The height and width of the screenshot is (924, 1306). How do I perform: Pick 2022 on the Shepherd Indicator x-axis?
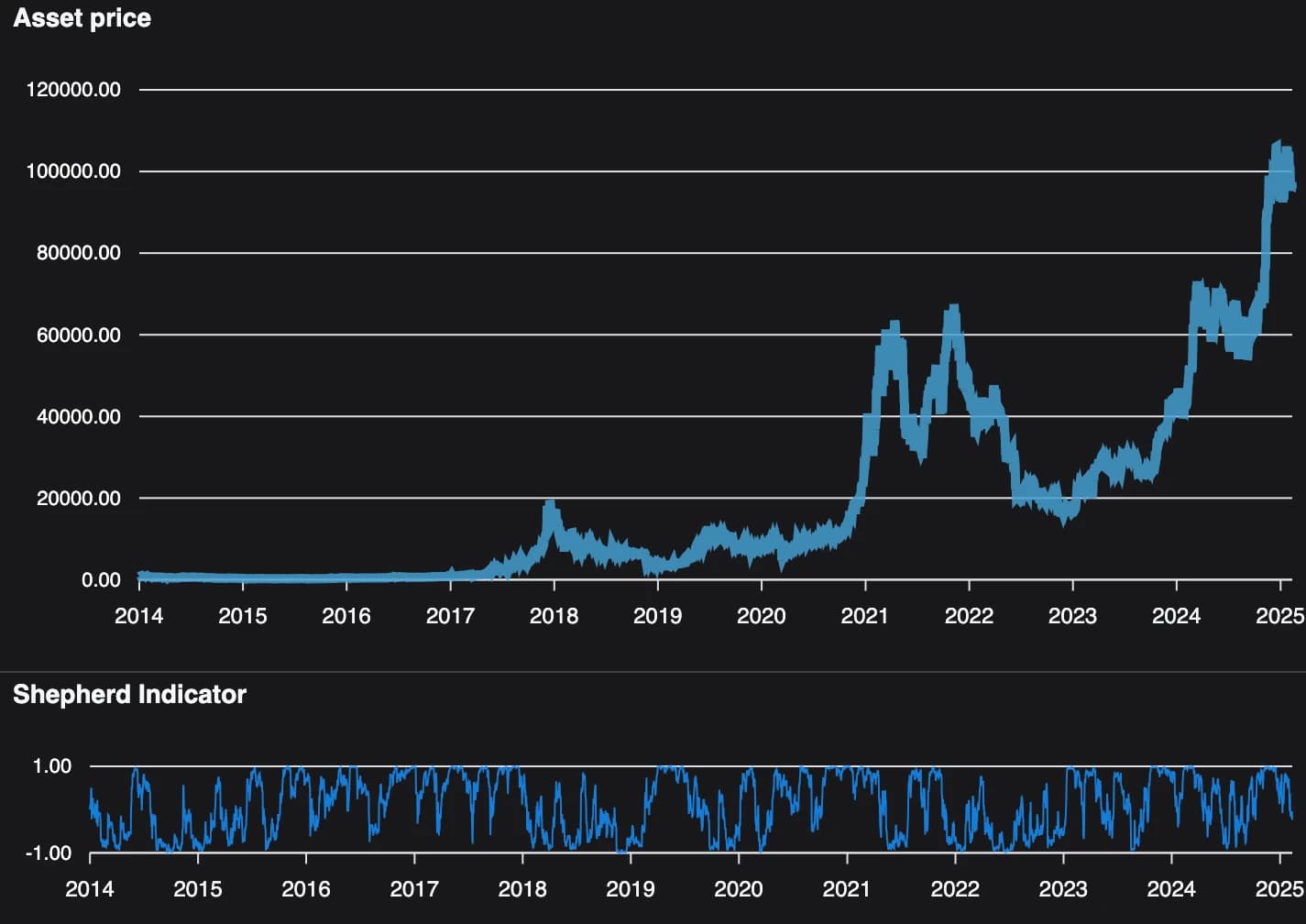(x=955, y=889)
